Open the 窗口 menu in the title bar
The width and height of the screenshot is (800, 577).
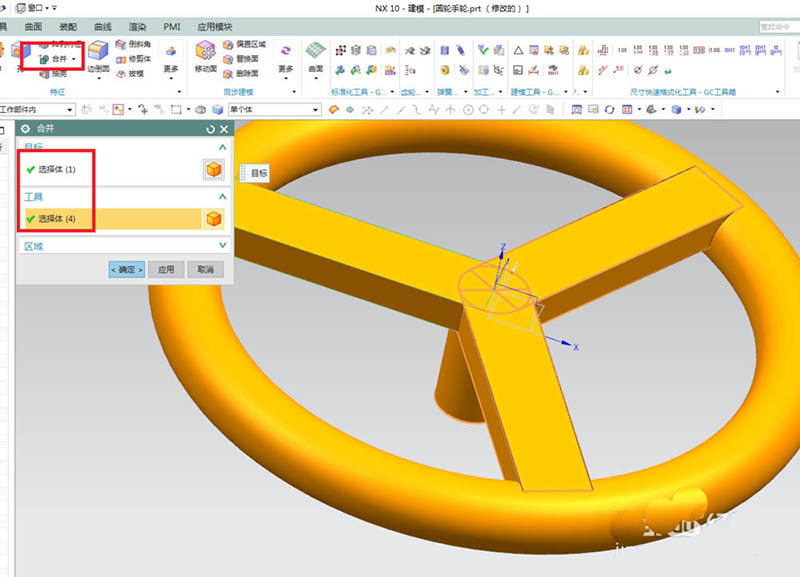pyautogui.click(x=34, y=8)
